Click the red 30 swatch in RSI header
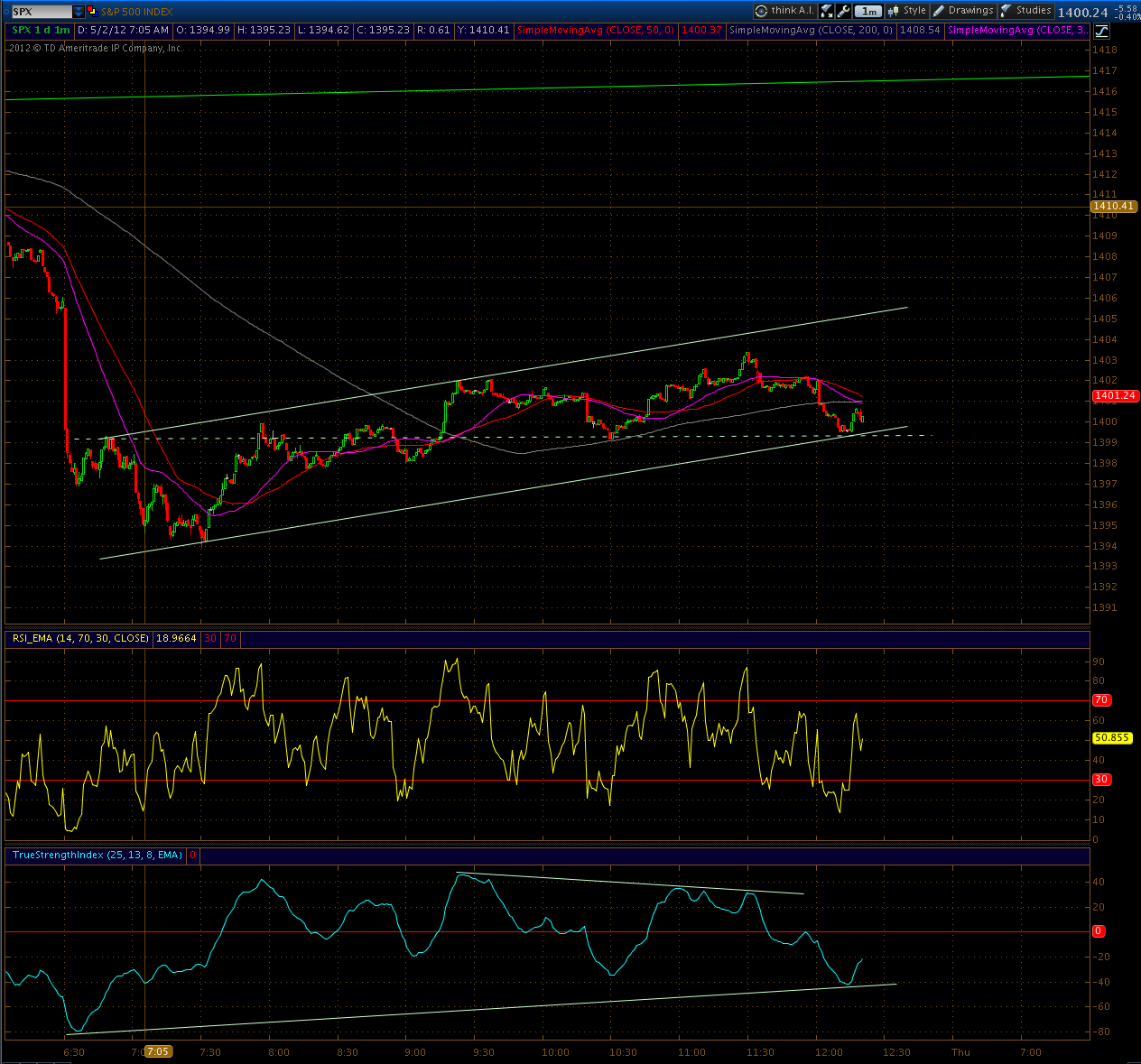This screenshot has width=1141, height=1064. click(210, 638)
